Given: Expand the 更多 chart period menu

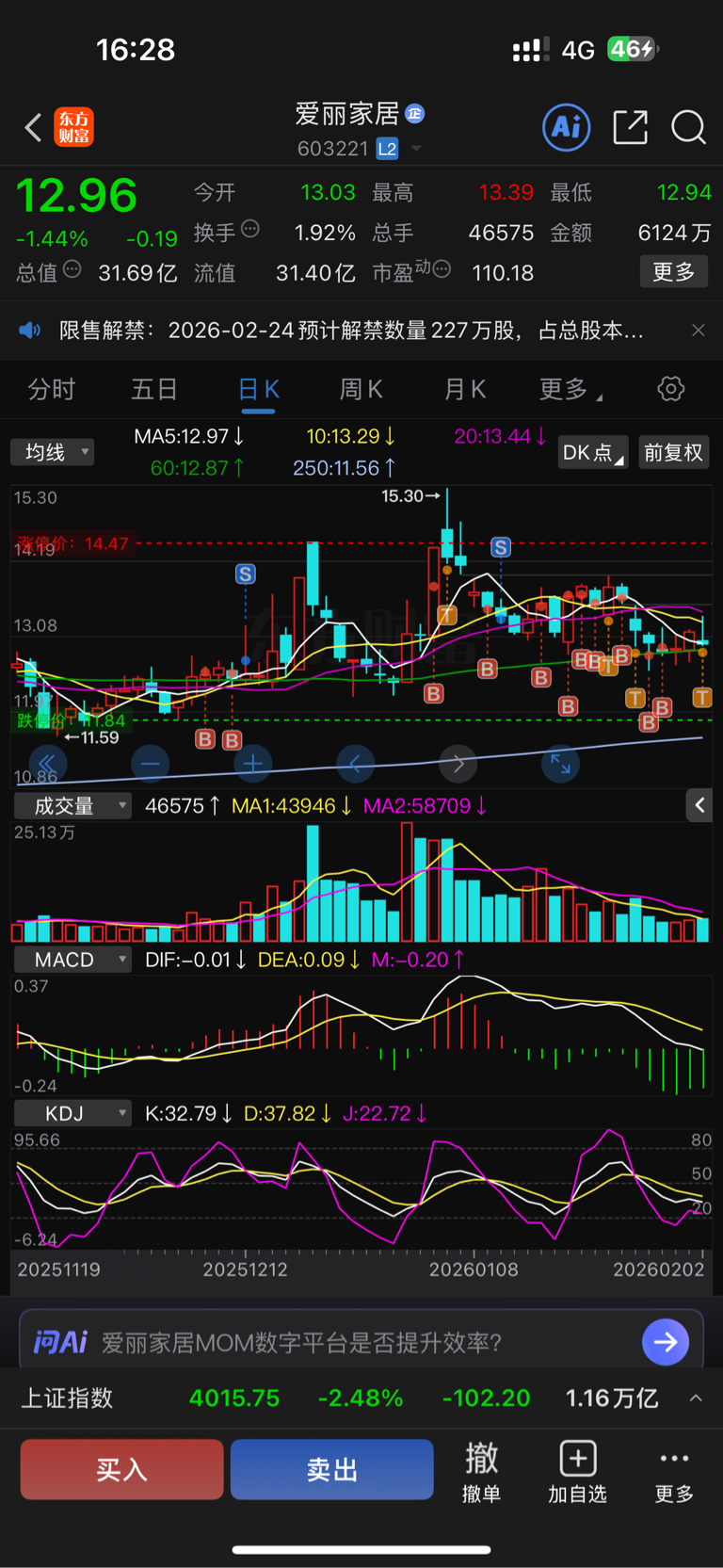Looking at the screenshot, I should click(x=570, y=389).
